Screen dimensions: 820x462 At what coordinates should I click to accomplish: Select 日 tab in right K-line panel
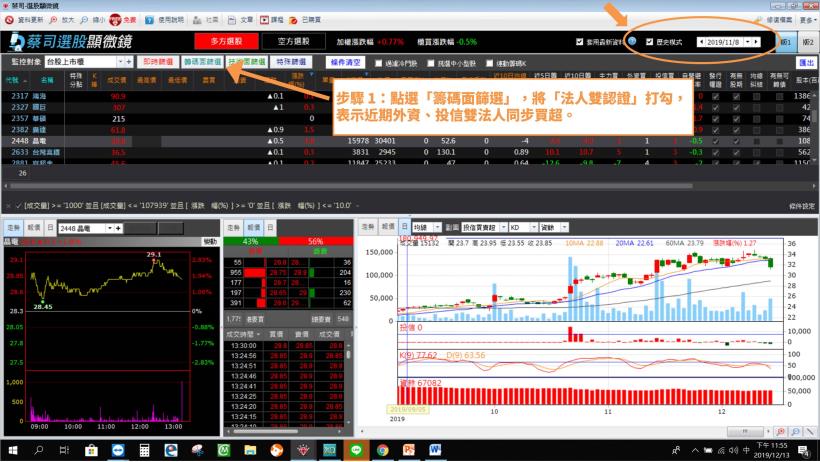(x=405, y=227)
